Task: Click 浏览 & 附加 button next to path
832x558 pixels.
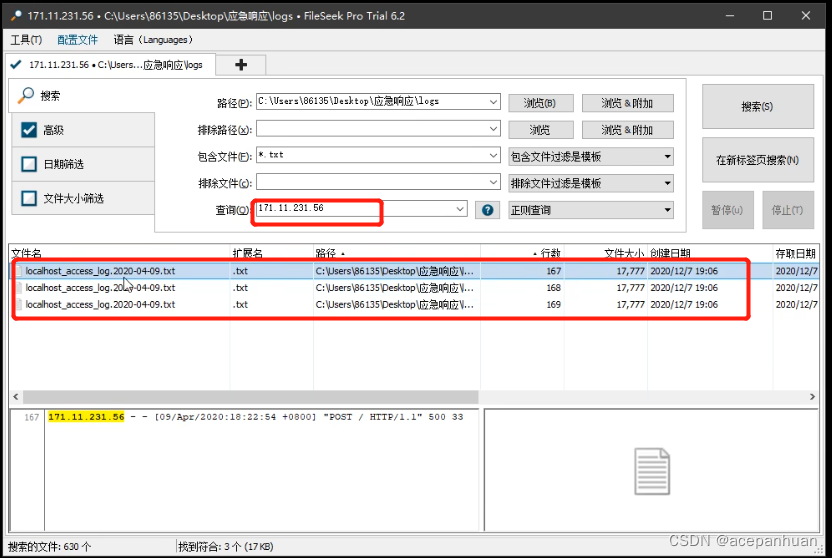Action: pos(627,103)
